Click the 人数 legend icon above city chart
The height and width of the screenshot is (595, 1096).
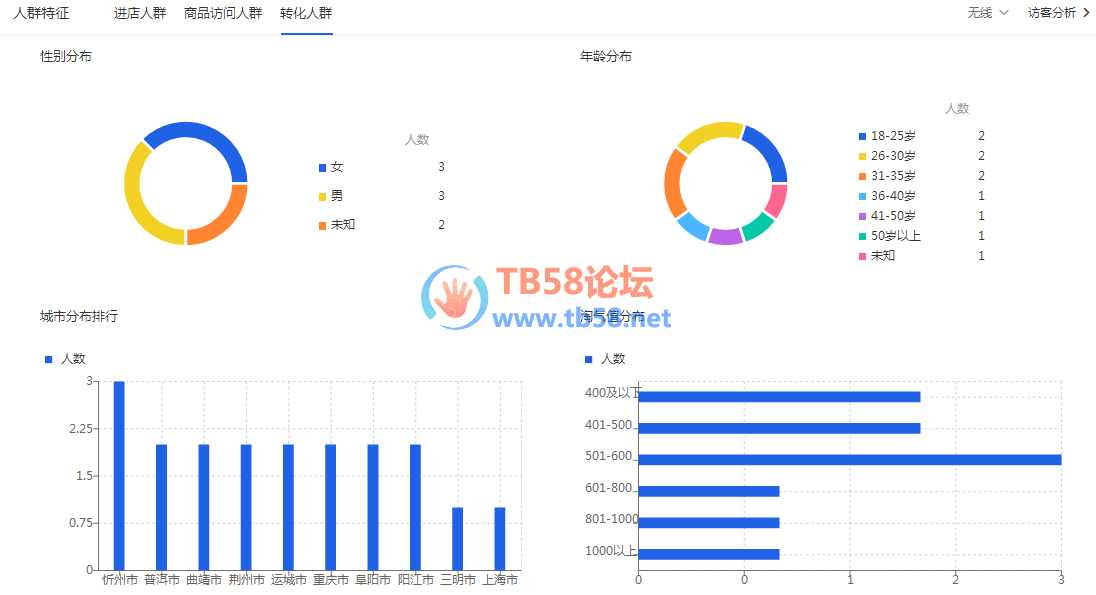click(48, 359)
